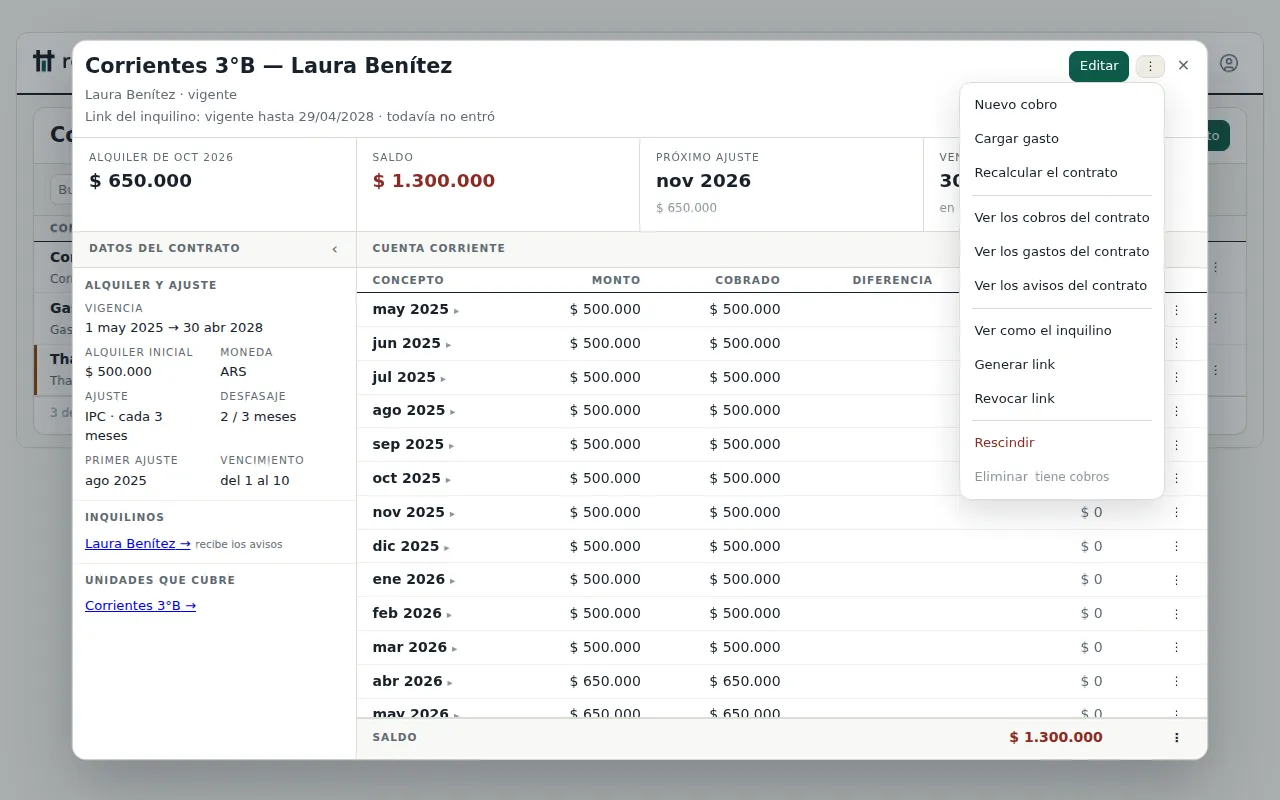Choose Revocar link menu entry

1062,399
